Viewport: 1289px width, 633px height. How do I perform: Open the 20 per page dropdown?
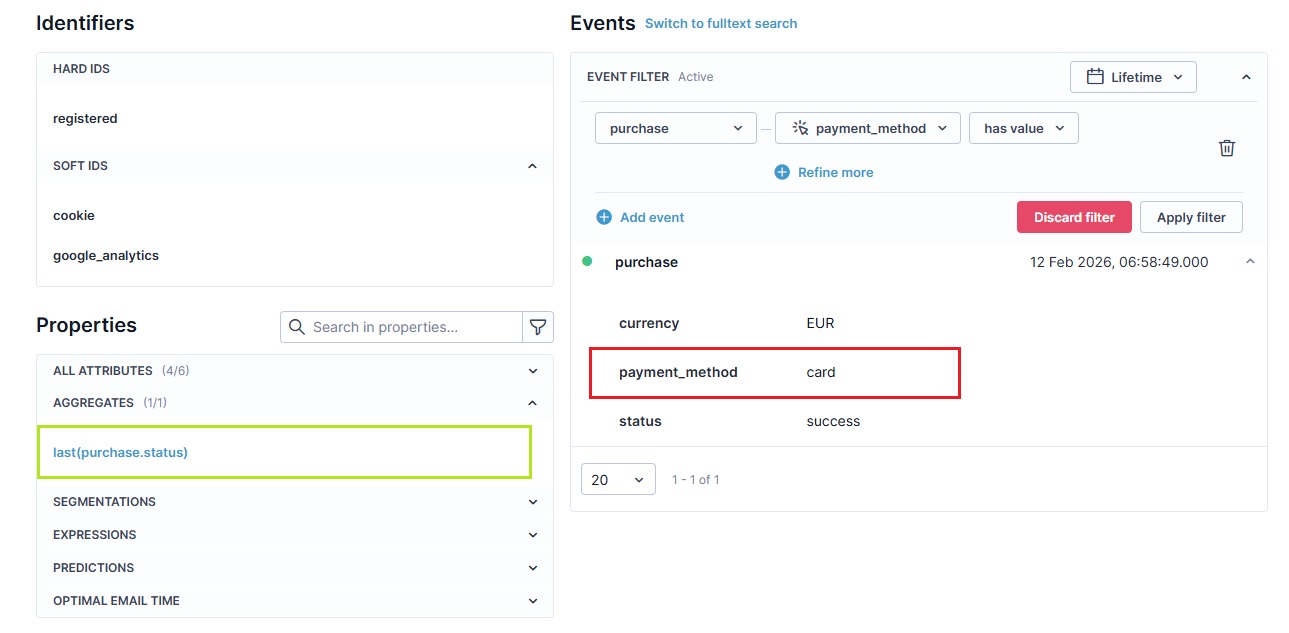coord(618,479)
